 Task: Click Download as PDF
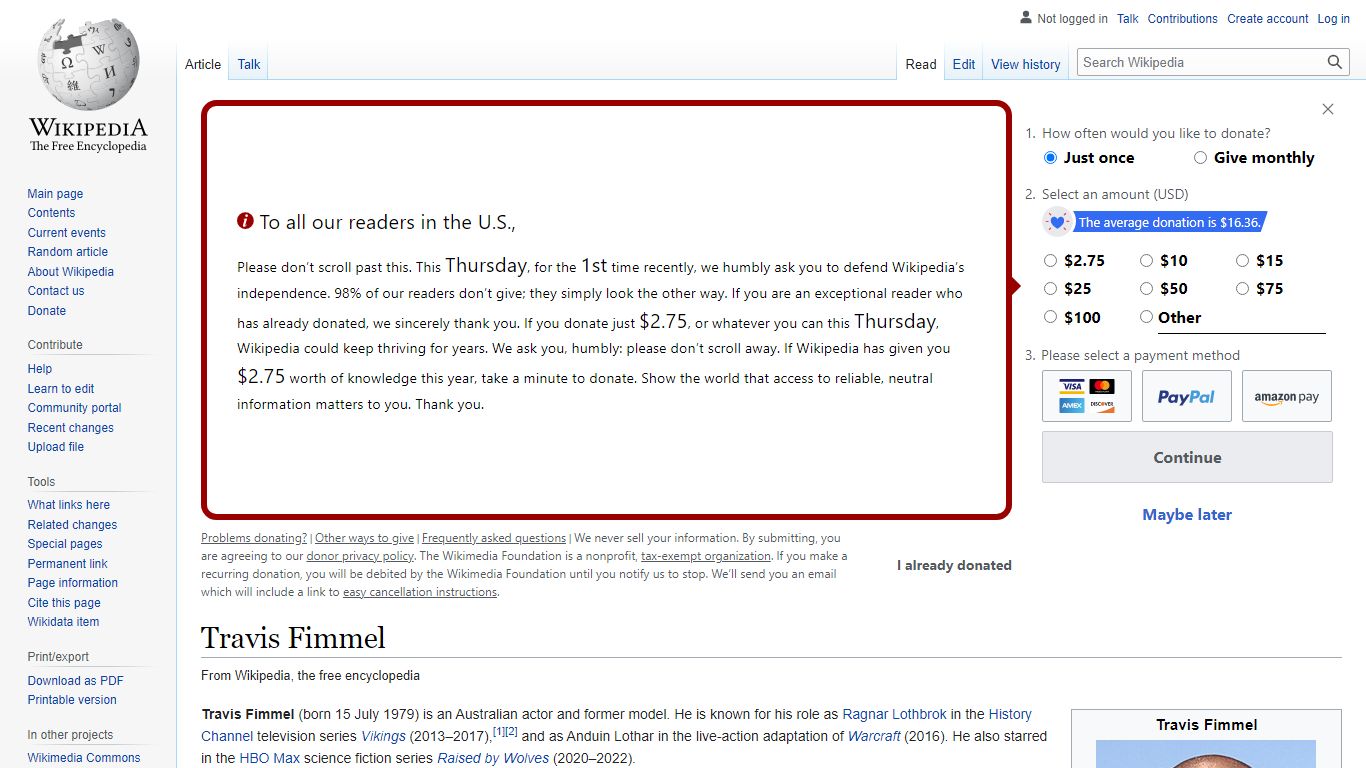[x=76, y=681]
